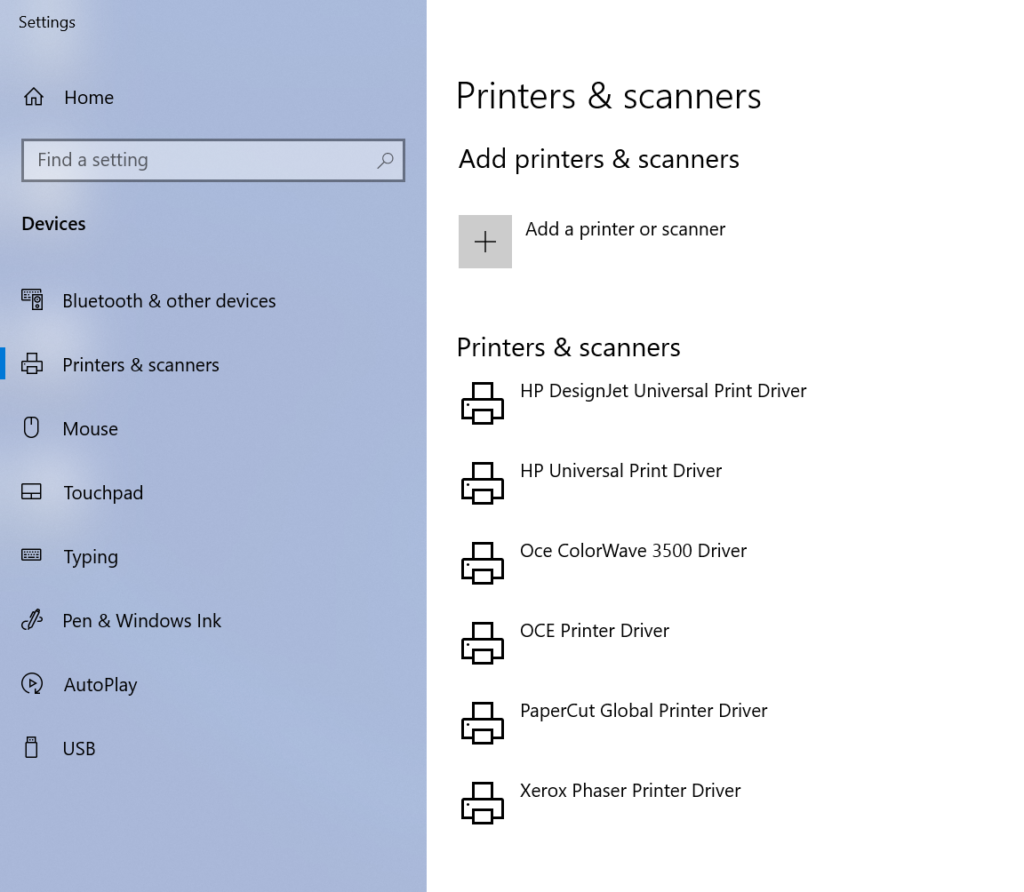This screenshot has width=1024, height=892.
Task: Click the printer icon beside Xerox Phaser Printer Driver
Action: coord(483,802)
